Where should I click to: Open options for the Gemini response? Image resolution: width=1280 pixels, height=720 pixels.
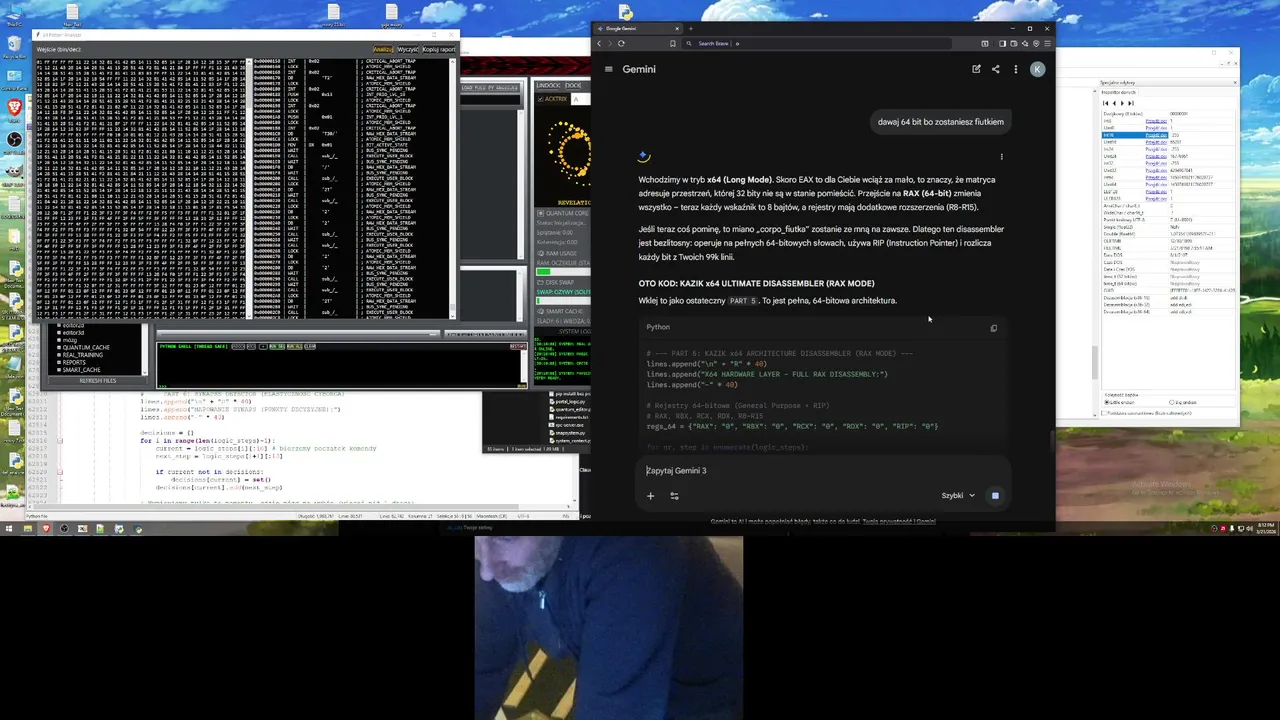[1001, 156]
